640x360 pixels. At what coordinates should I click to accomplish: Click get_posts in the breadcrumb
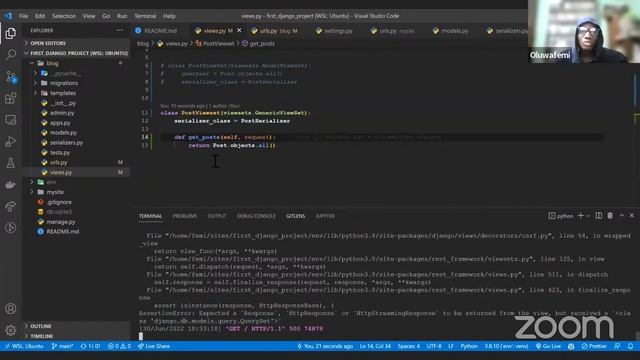pos(262,43)
